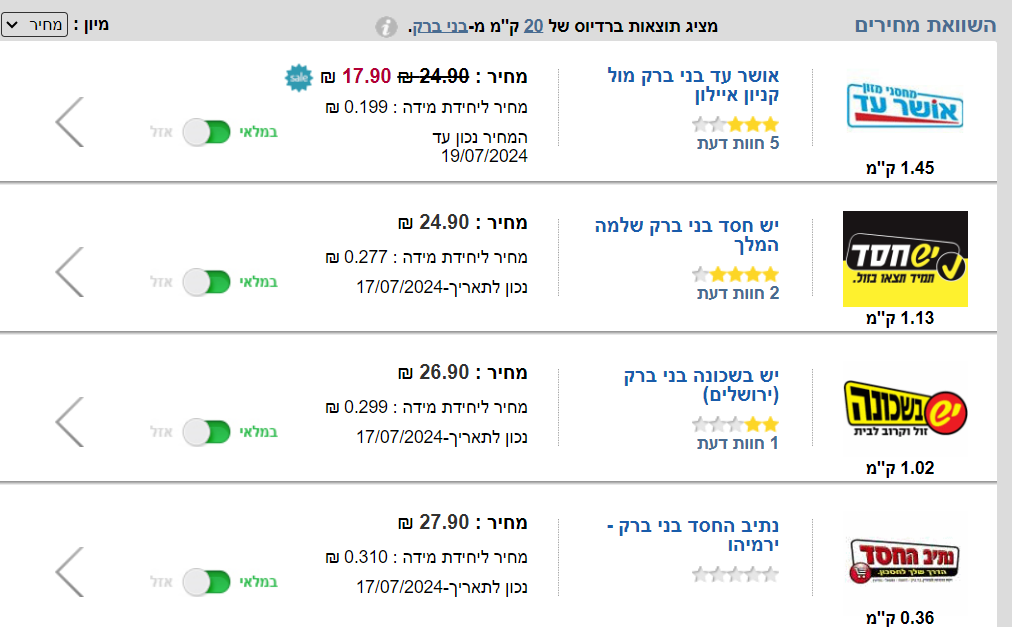This screenshot has height=627, width=1012.
Task: Expand the Yesh BaShchuna row arrow
Action: coord(68,422)
